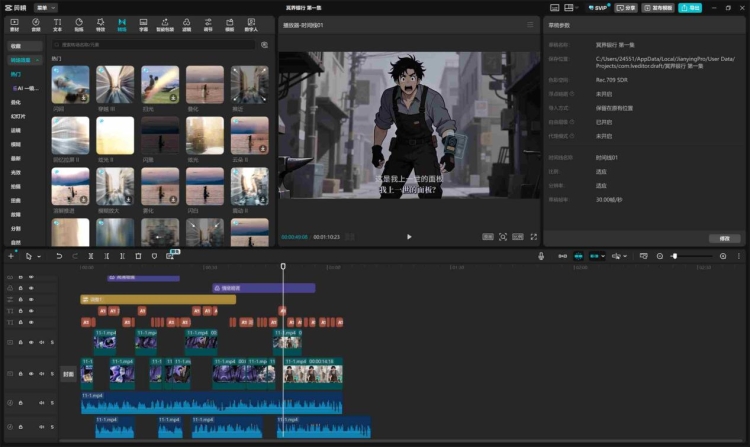Toggle lock on the first audio track
The image size is (750, 447).
coord(21,403)
